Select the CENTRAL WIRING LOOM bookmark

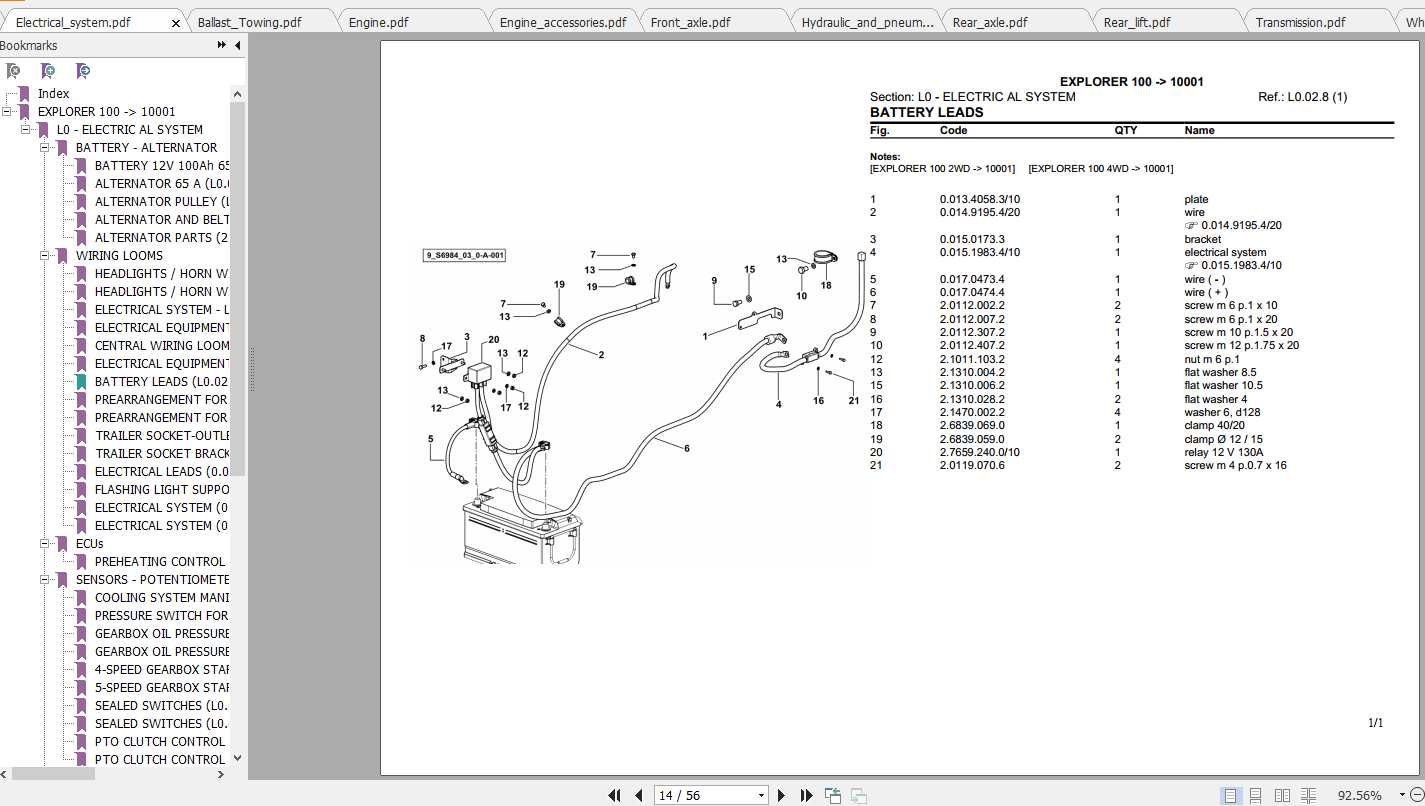pyautogui.click(x=162, y=346)
